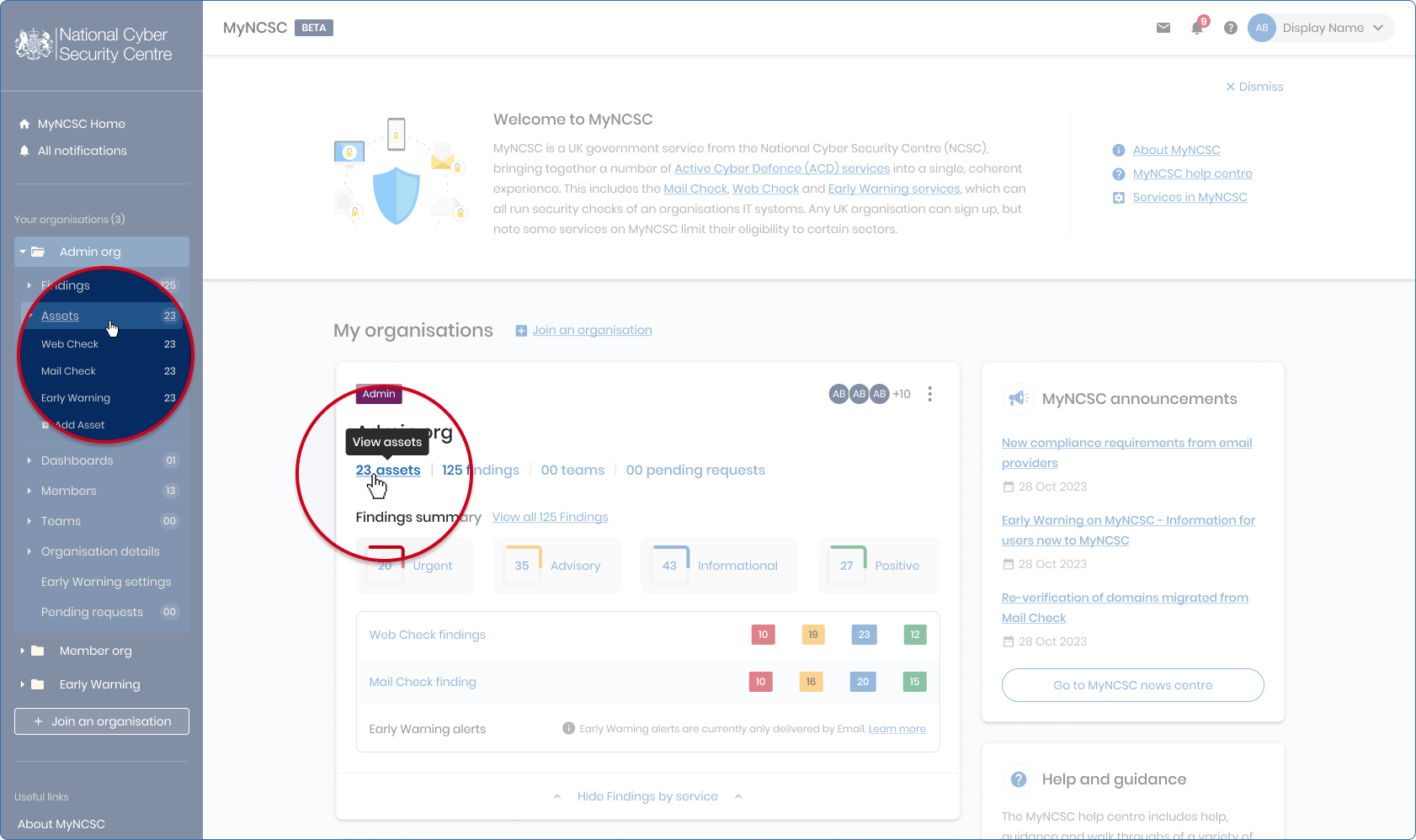This screenshot has height=840, width=1416.
Task: Open the Display Name account dropdown arrow
Action: [1378, 28]
